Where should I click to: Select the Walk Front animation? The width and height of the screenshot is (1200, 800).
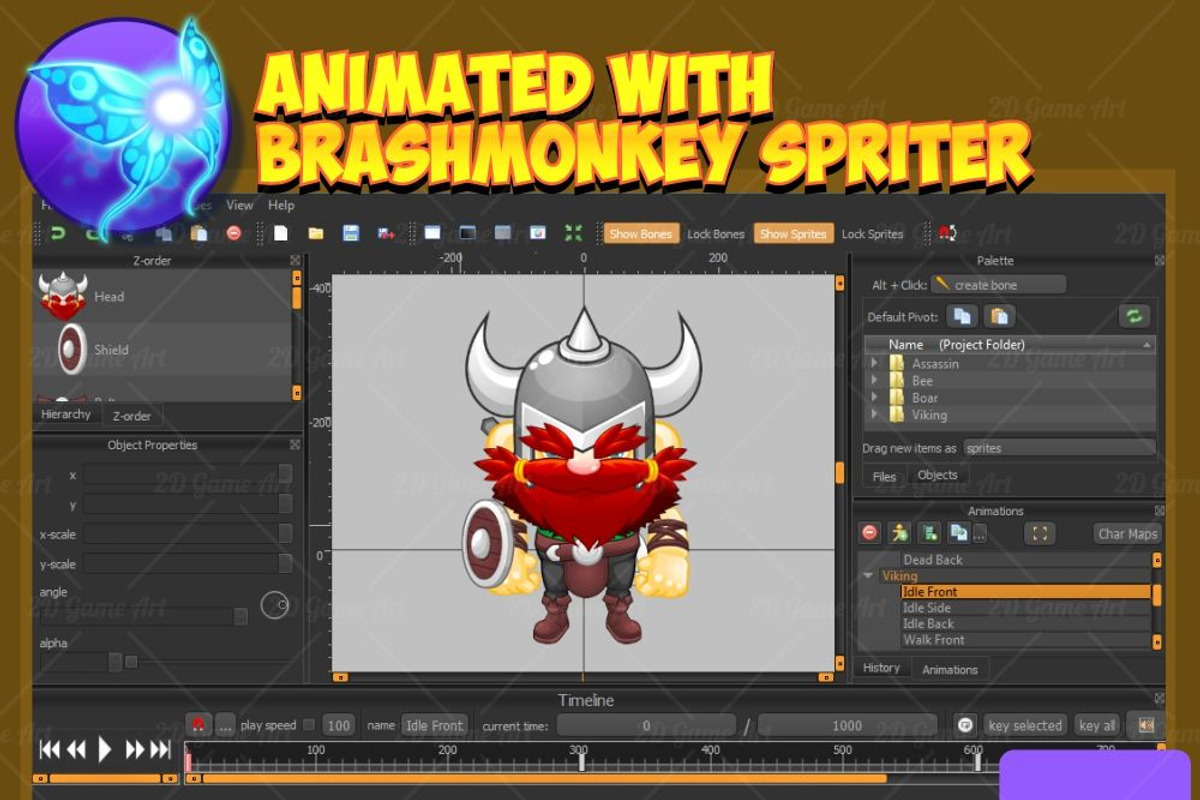point(1025,640)
